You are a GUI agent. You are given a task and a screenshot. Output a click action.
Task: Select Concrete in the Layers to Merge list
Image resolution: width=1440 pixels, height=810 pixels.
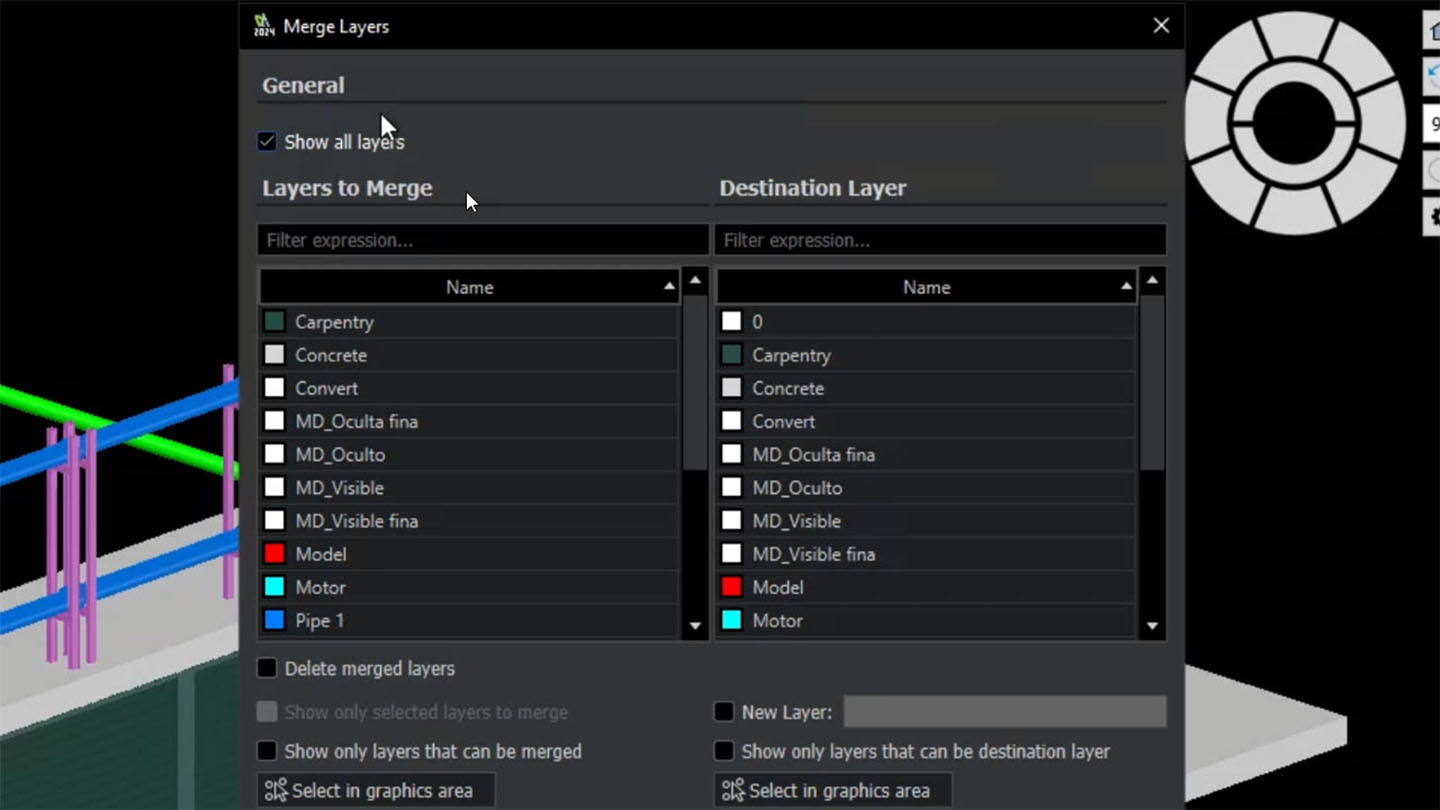469,355
